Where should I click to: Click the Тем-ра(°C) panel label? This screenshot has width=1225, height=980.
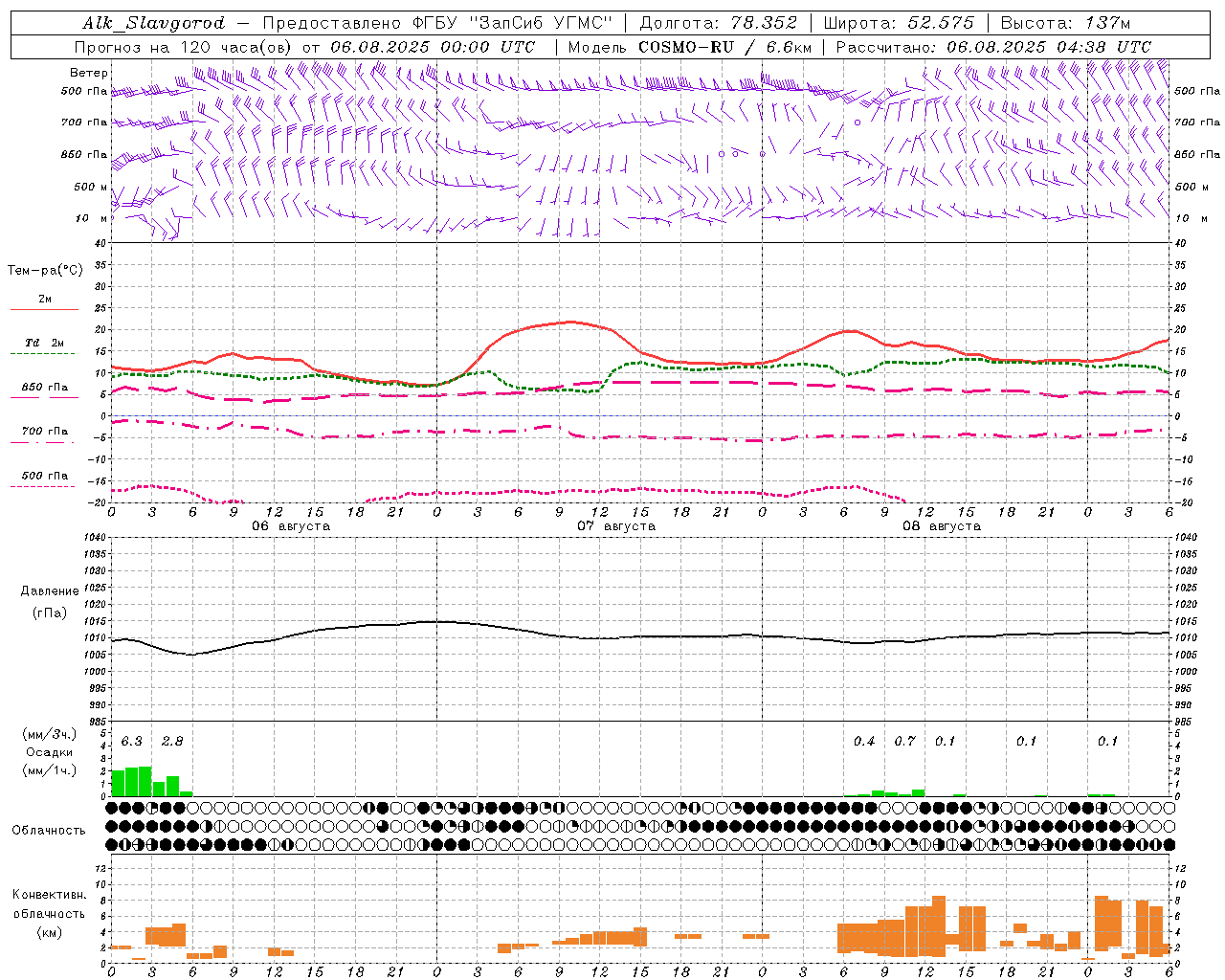point(45,271)
